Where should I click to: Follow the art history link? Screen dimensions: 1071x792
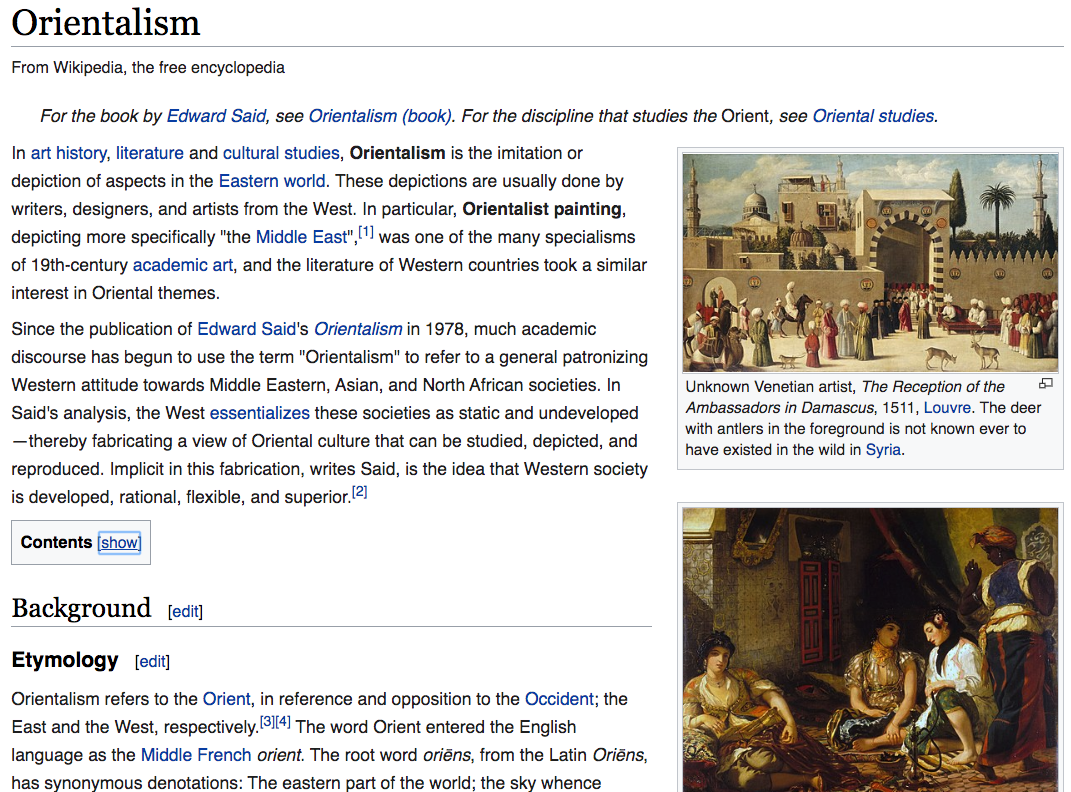click(68, 153)
